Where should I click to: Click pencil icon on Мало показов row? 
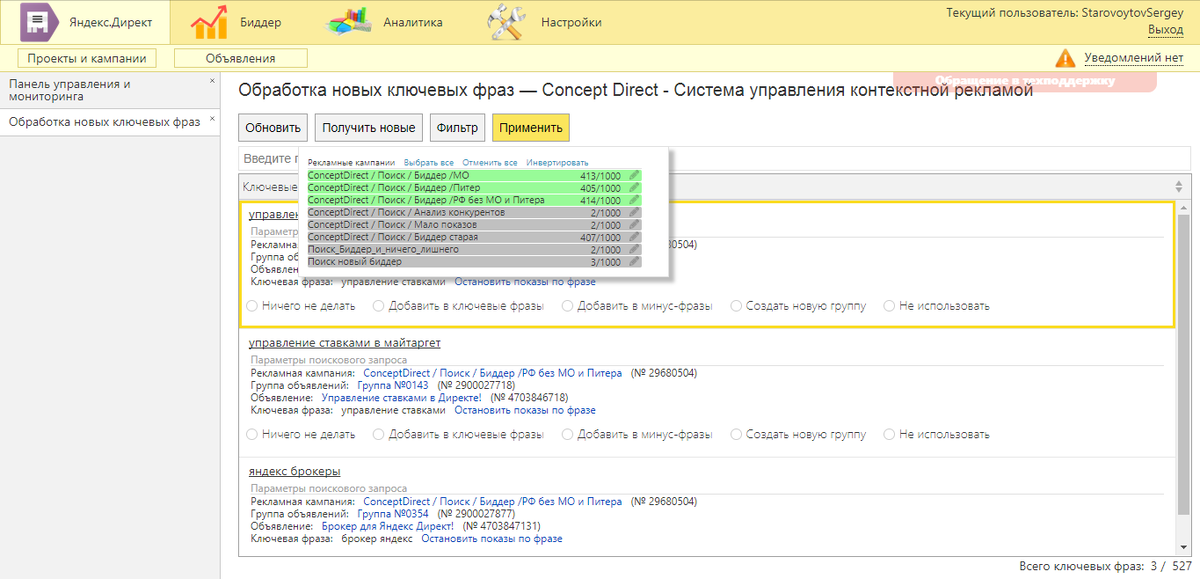click(x=632, y=225)
